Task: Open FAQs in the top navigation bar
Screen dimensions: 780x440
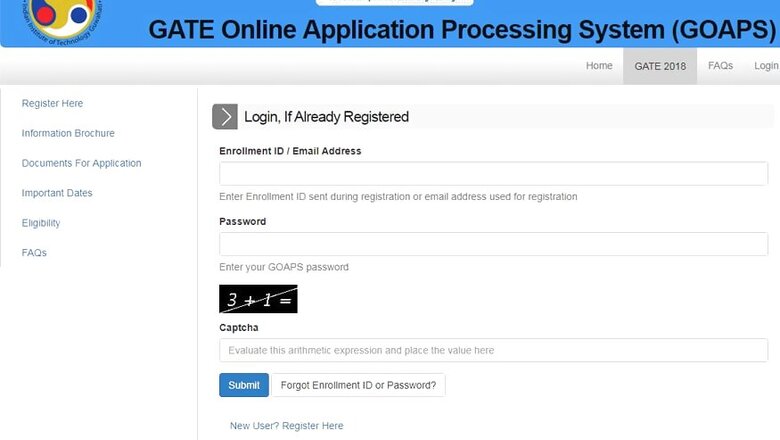Action: (720, 66)
